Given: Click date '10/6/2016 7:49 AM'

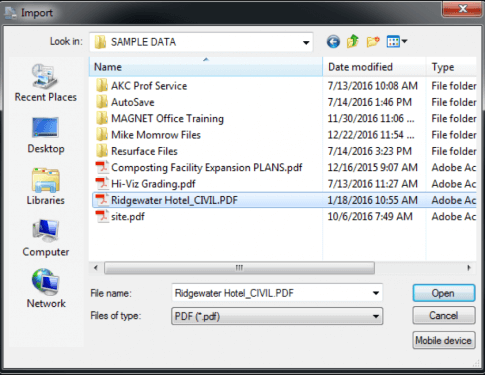Looking at the screenshot, I should point(370,217).
